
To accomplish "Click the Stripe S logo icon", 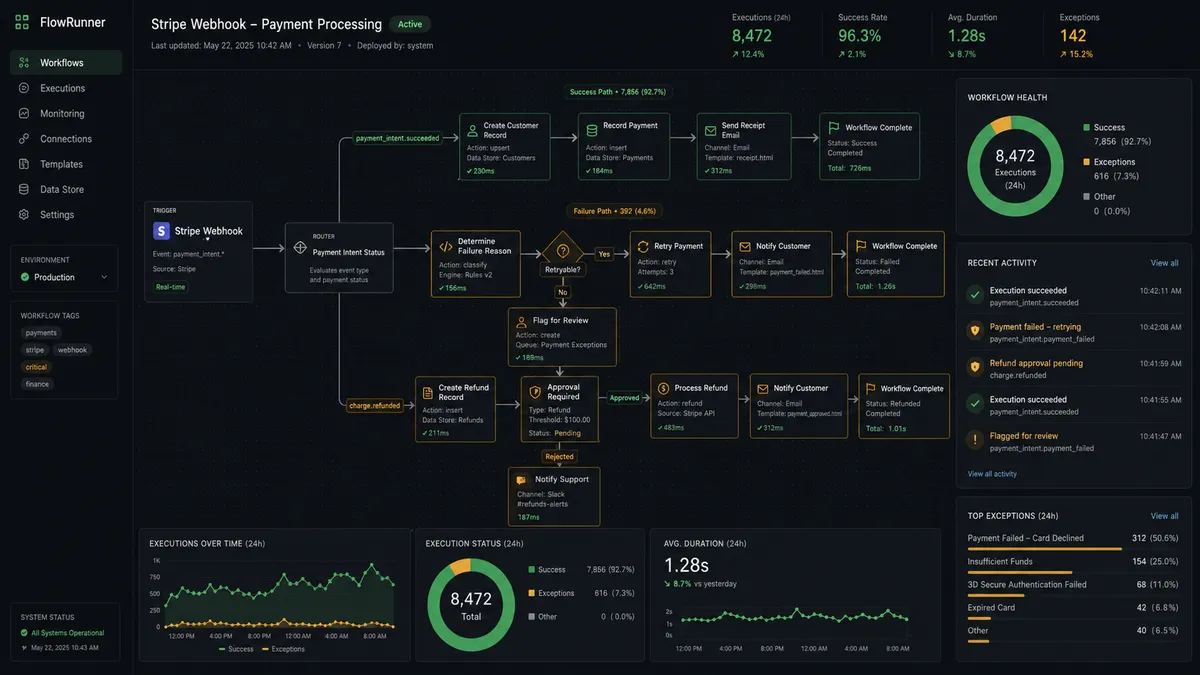I will pos(161,231).
